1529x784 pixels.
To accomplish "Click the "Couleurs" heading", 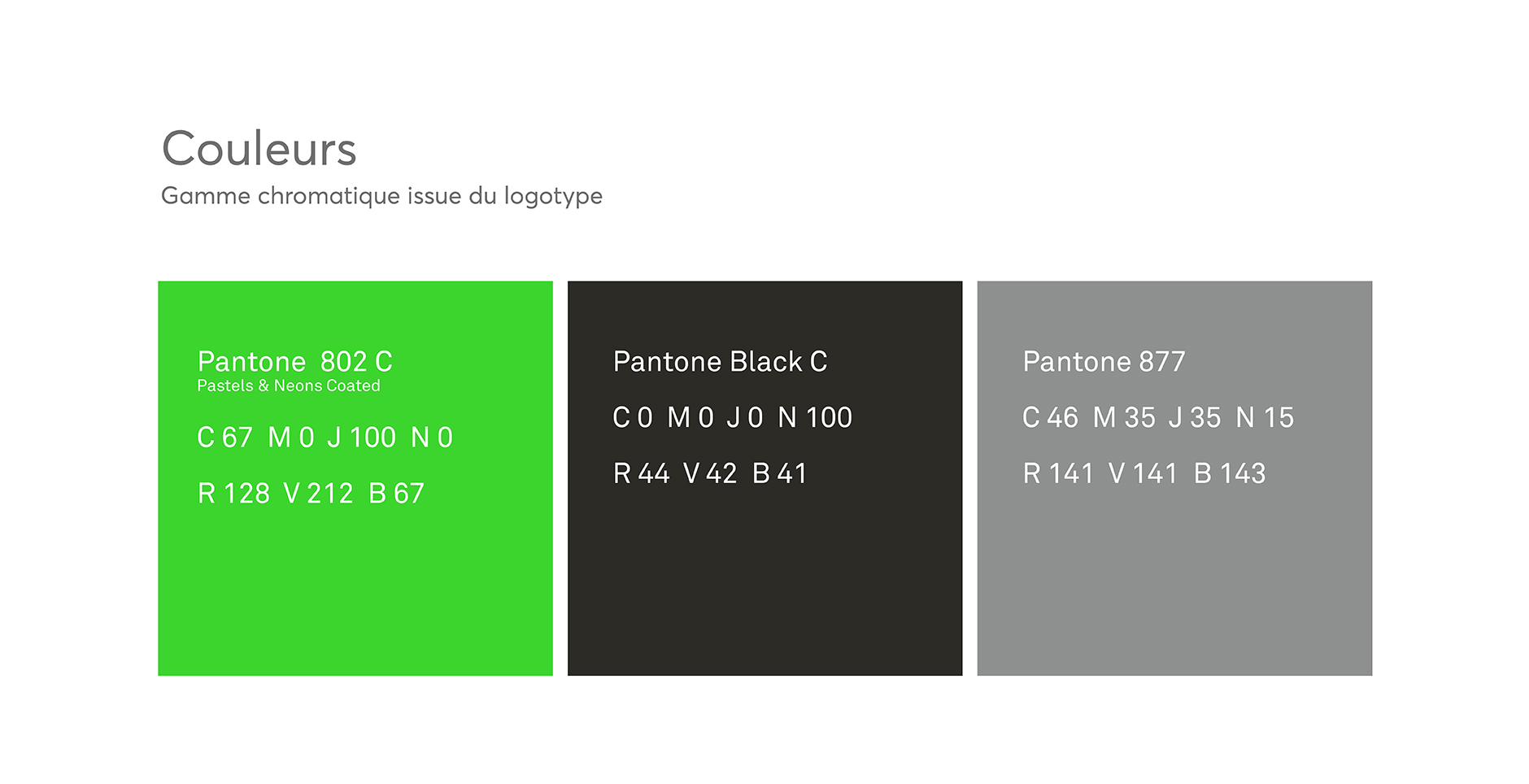I will tap(259, 149).
